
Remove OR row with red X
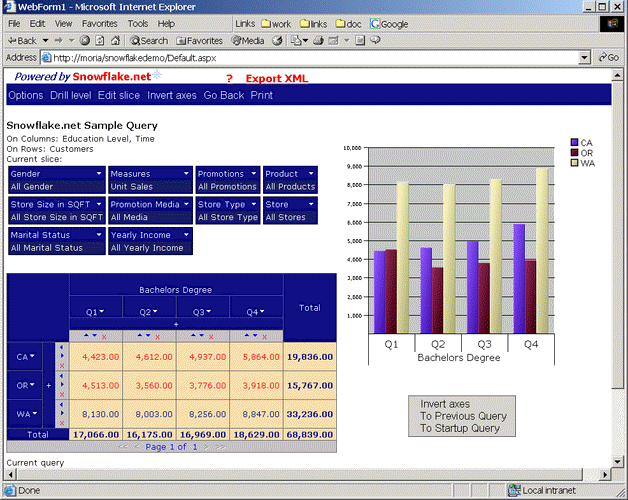62,394
